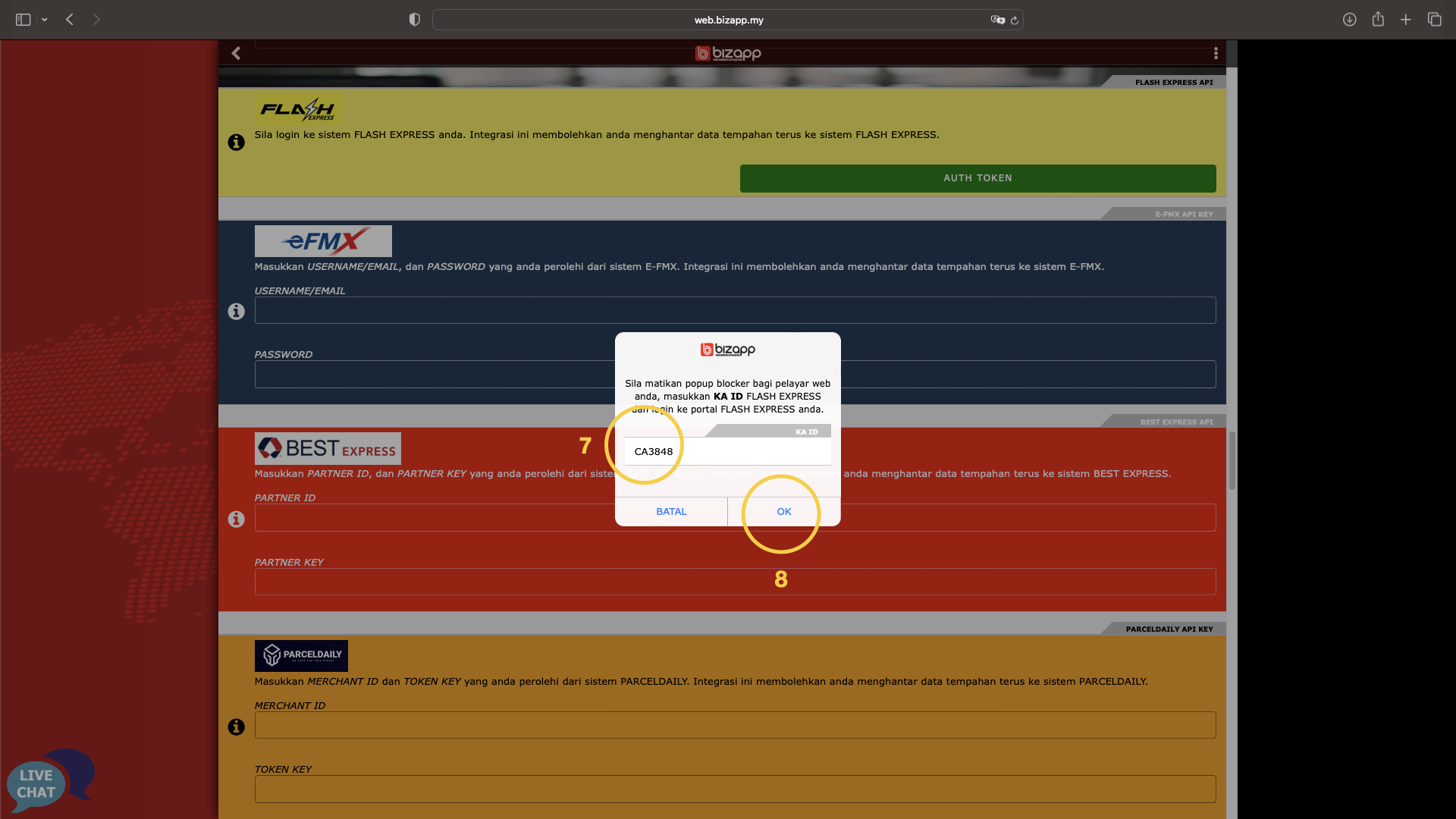This screenshot has height=819, width=1456.
Task: Go back in Safari history
Action: pyautogui.click(x=70, y=20)
